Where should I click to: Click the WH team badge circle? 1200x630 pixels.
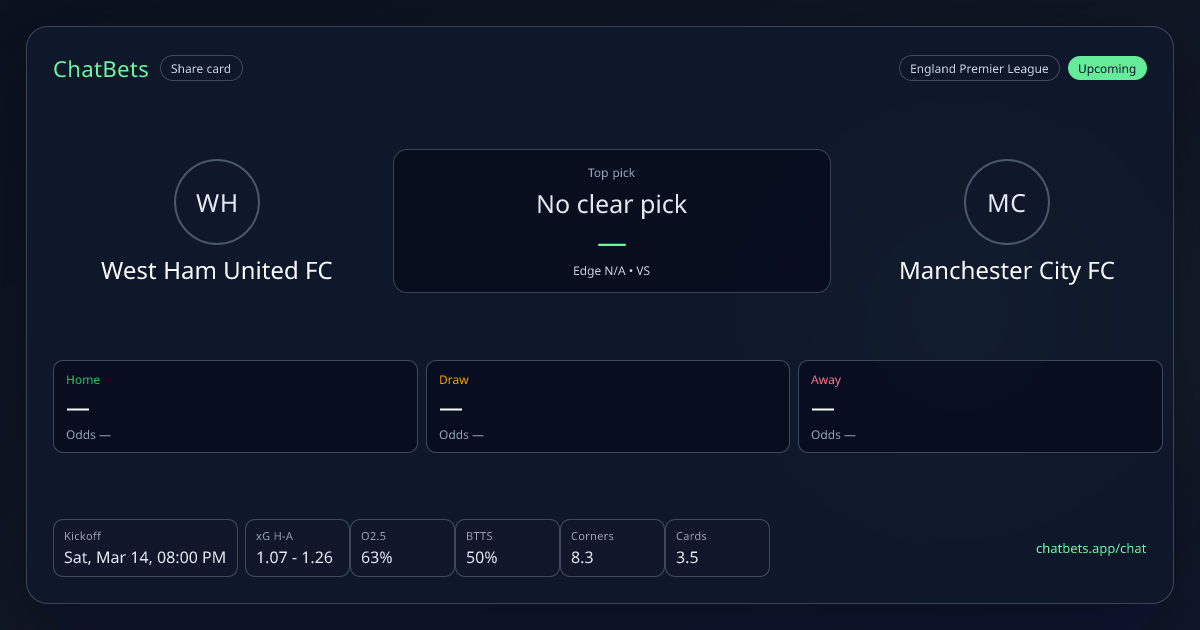click(x=217, y=203)
